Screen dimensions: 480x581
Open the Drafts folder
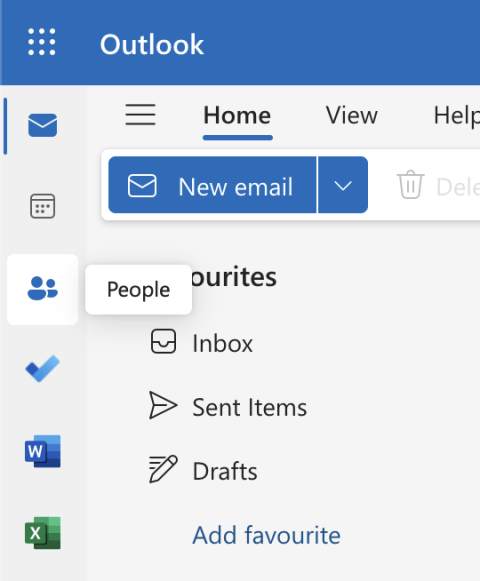(225, 471)
